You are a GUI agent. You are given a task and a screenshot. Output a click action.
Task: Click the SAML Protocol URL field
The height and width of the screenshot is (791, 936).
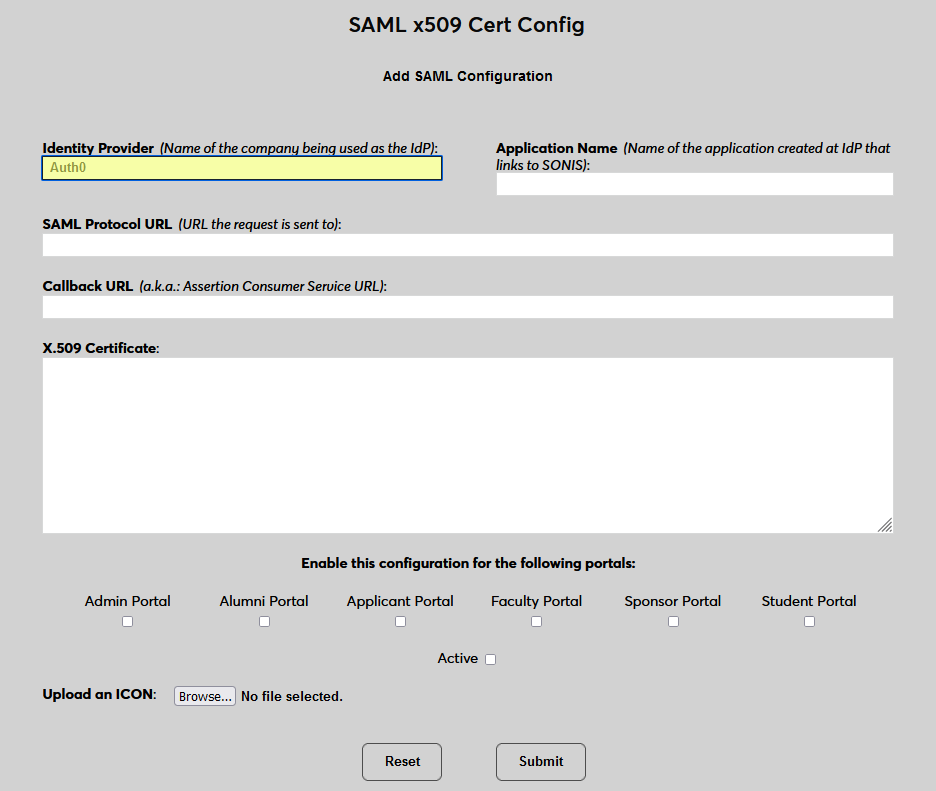[x=467, y=244]
